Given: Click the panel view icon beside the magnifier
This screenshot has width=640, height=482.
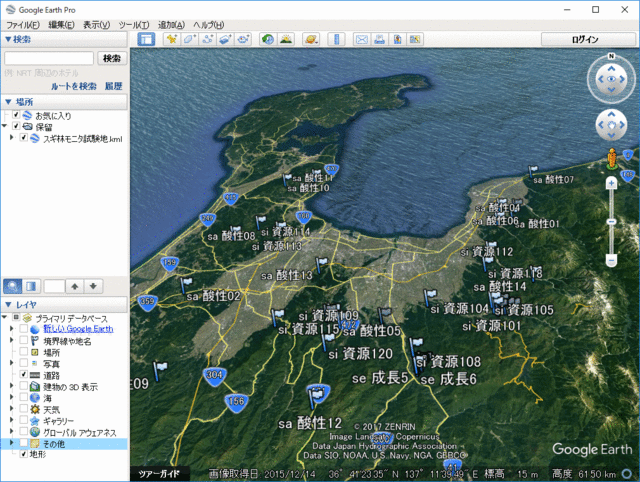Looking at the screenshot, I should 31,286.
